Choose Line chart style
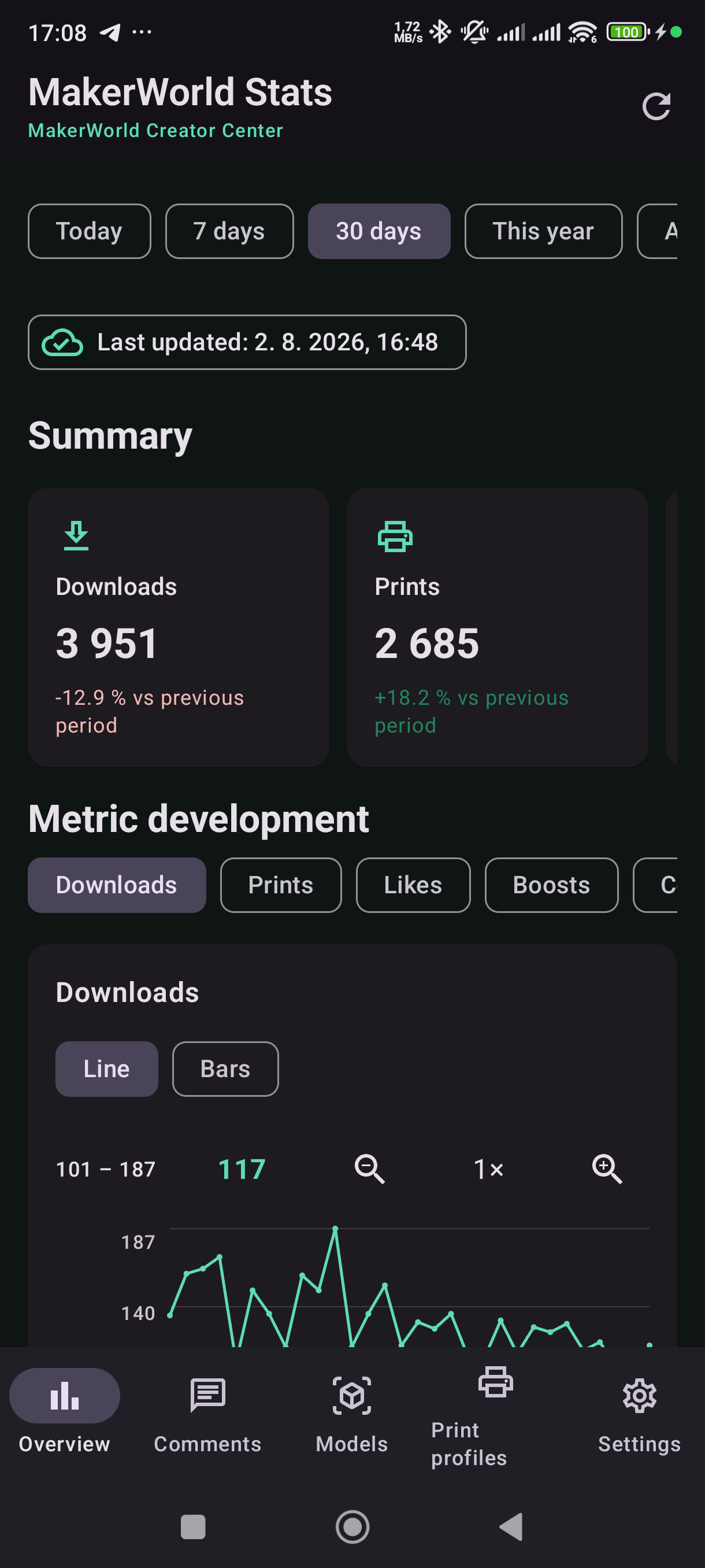The width and height of the screenshot is (705, 1568). coord(107,1069)
